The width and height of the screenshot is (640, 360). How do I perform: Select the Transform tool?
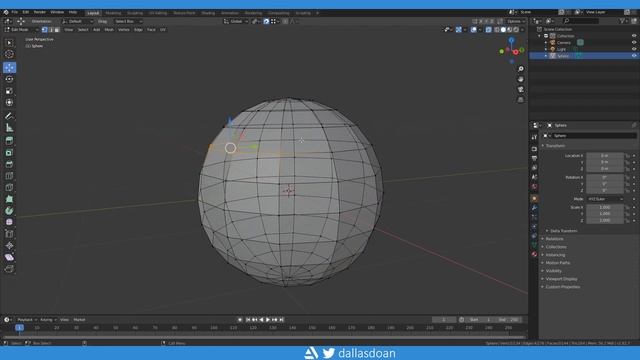click(x=9, y=102)
